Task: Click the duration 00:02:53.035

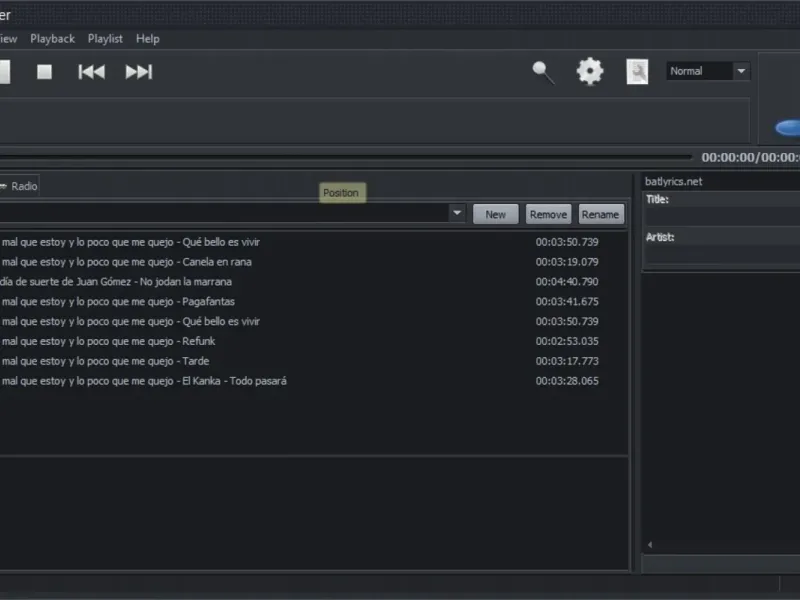Action: click(x=567, y=341)
